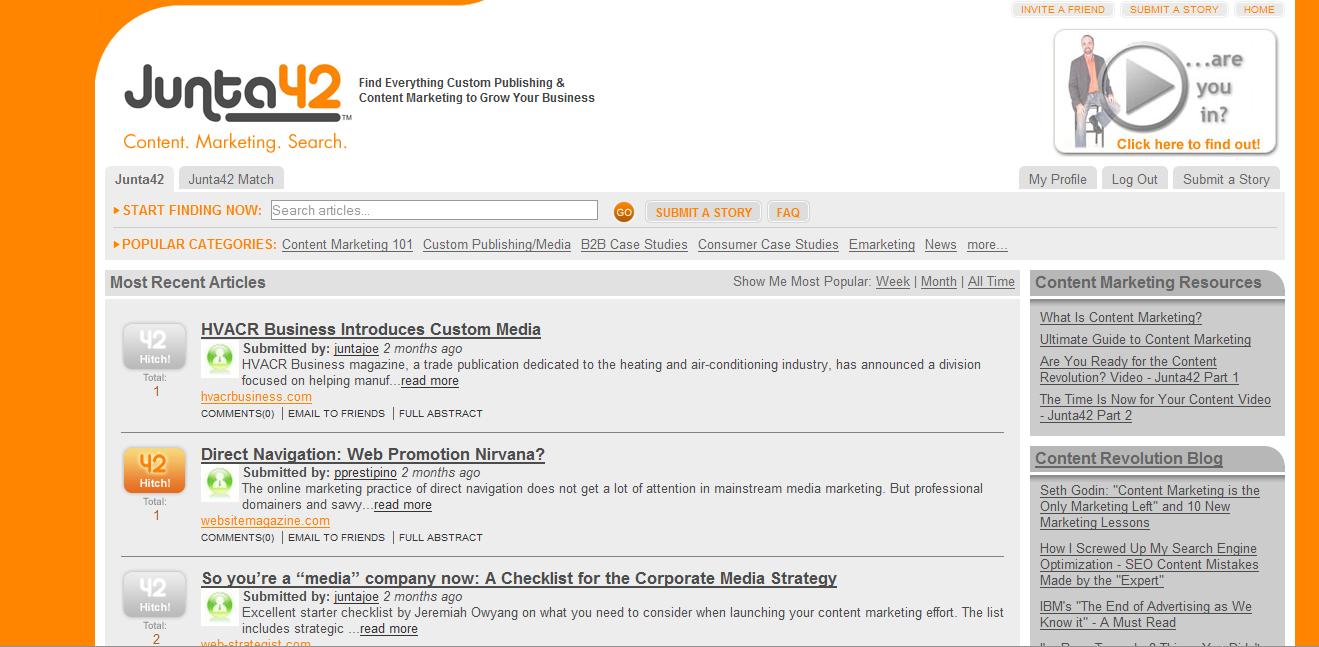Switch to the Junta42 Match tab
This screenshot has height=647, width=1319.
[x=231, y=179]
